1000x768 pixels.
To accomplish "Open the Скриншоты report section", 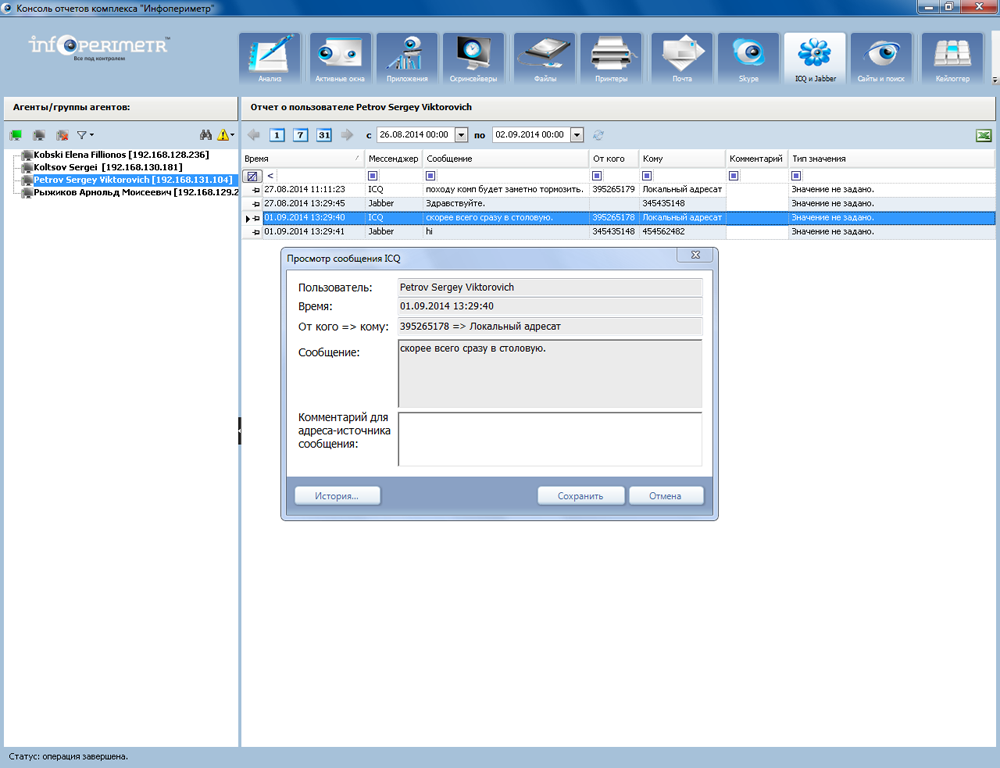I will 473,59.
